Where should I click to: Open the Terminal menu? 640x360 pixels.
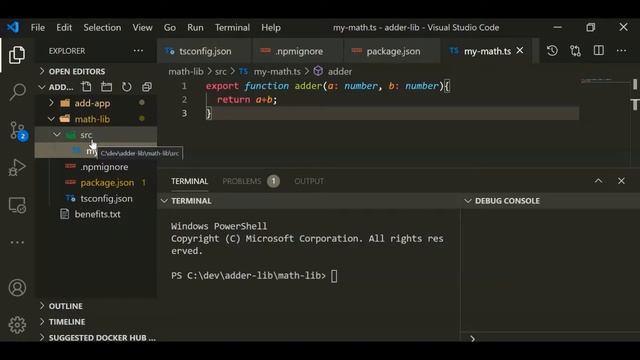232,27
